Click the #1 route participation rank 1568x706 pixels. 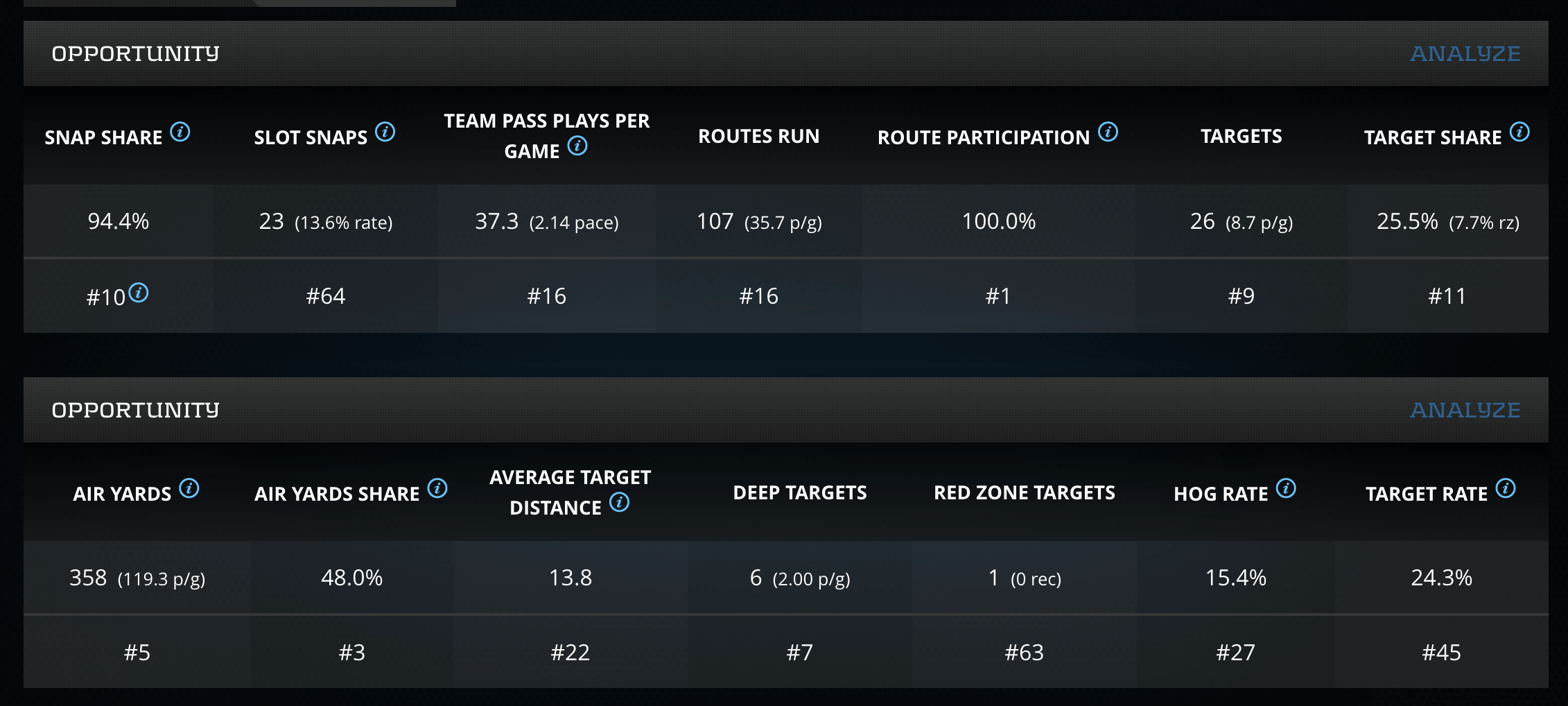coord(998,296)
